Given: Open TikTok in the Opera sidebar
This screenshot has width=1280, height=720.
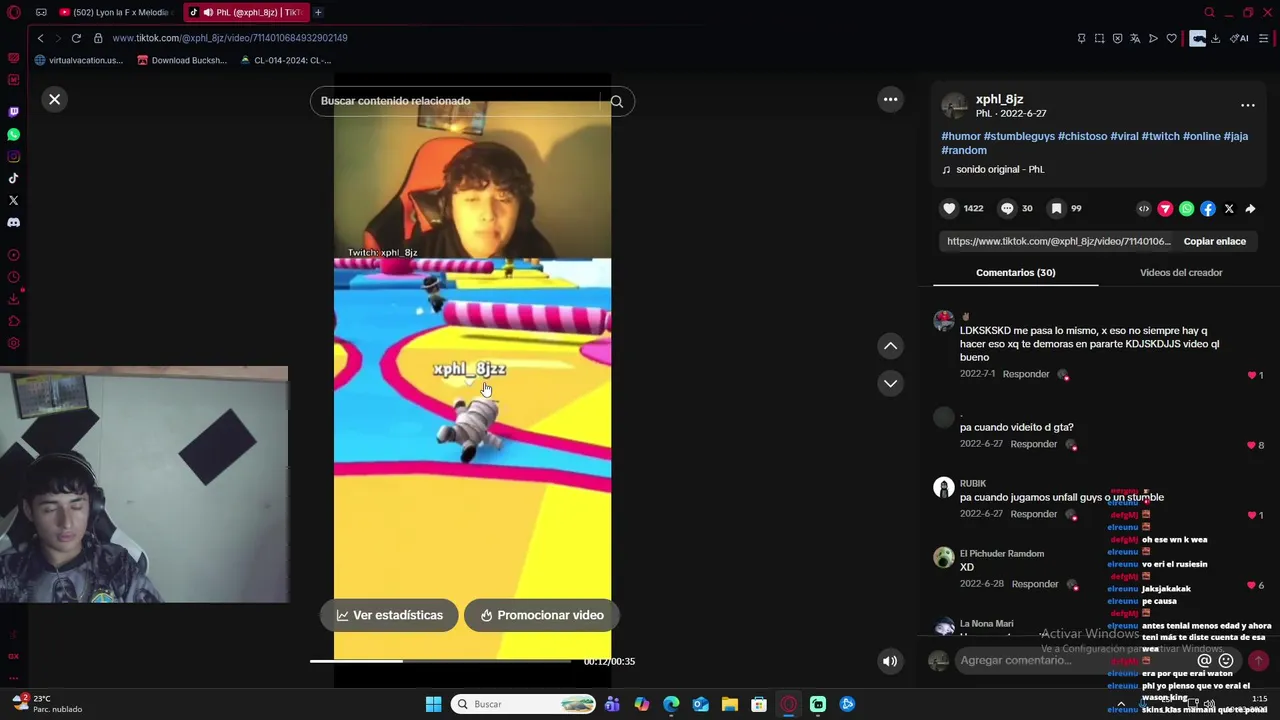Looking at the screenshot, I should (13, 178).
